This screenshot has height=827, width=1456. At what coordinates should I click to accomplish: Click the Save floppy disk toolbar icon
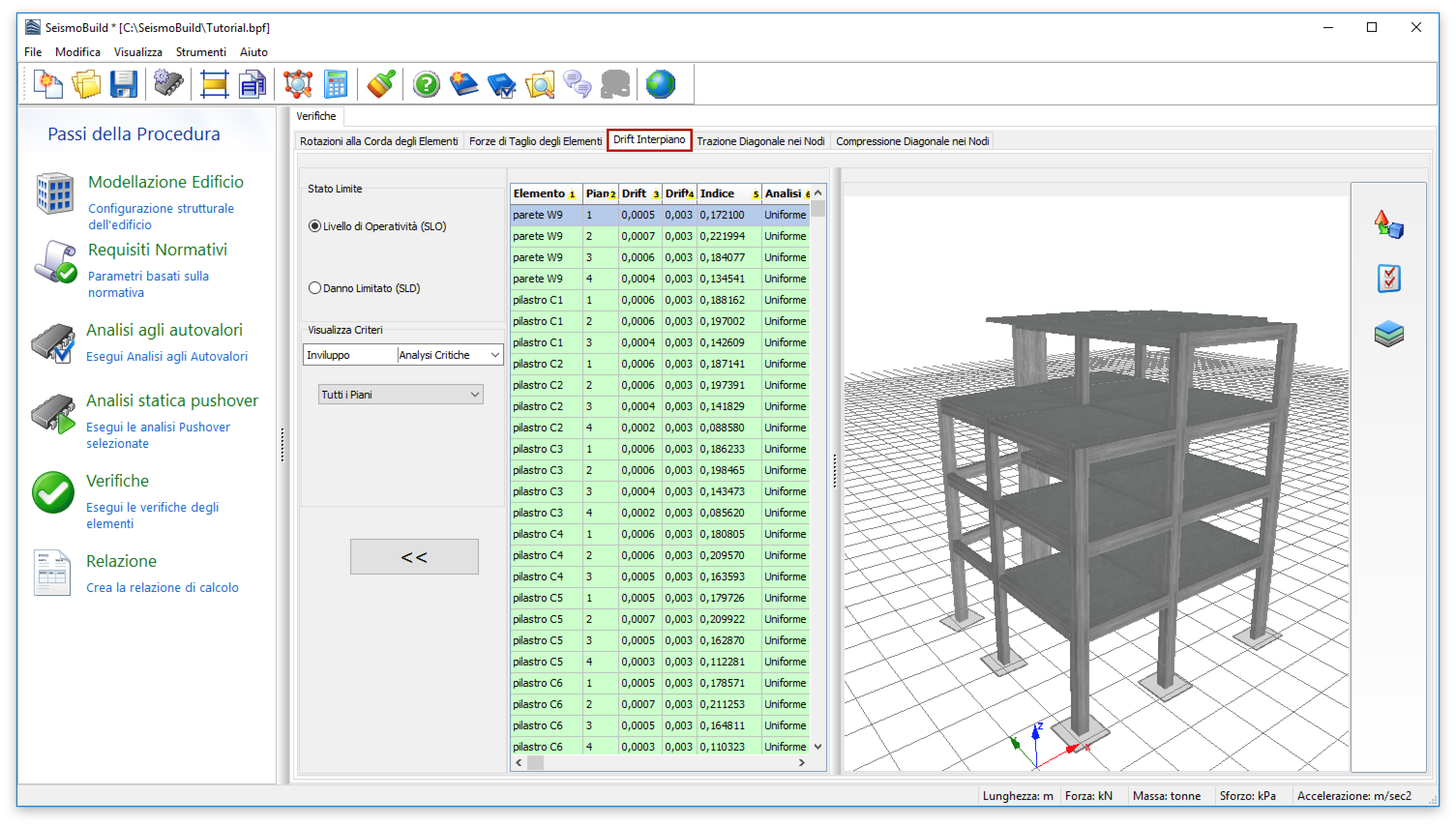123,85
